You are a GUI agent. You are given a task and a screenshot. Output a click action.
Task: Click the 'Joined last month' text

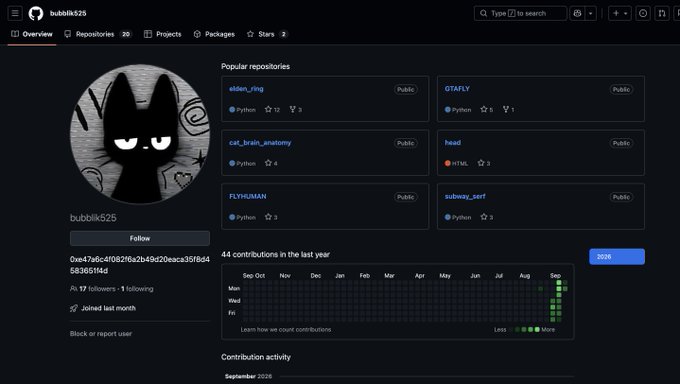(x=108, y=308)
